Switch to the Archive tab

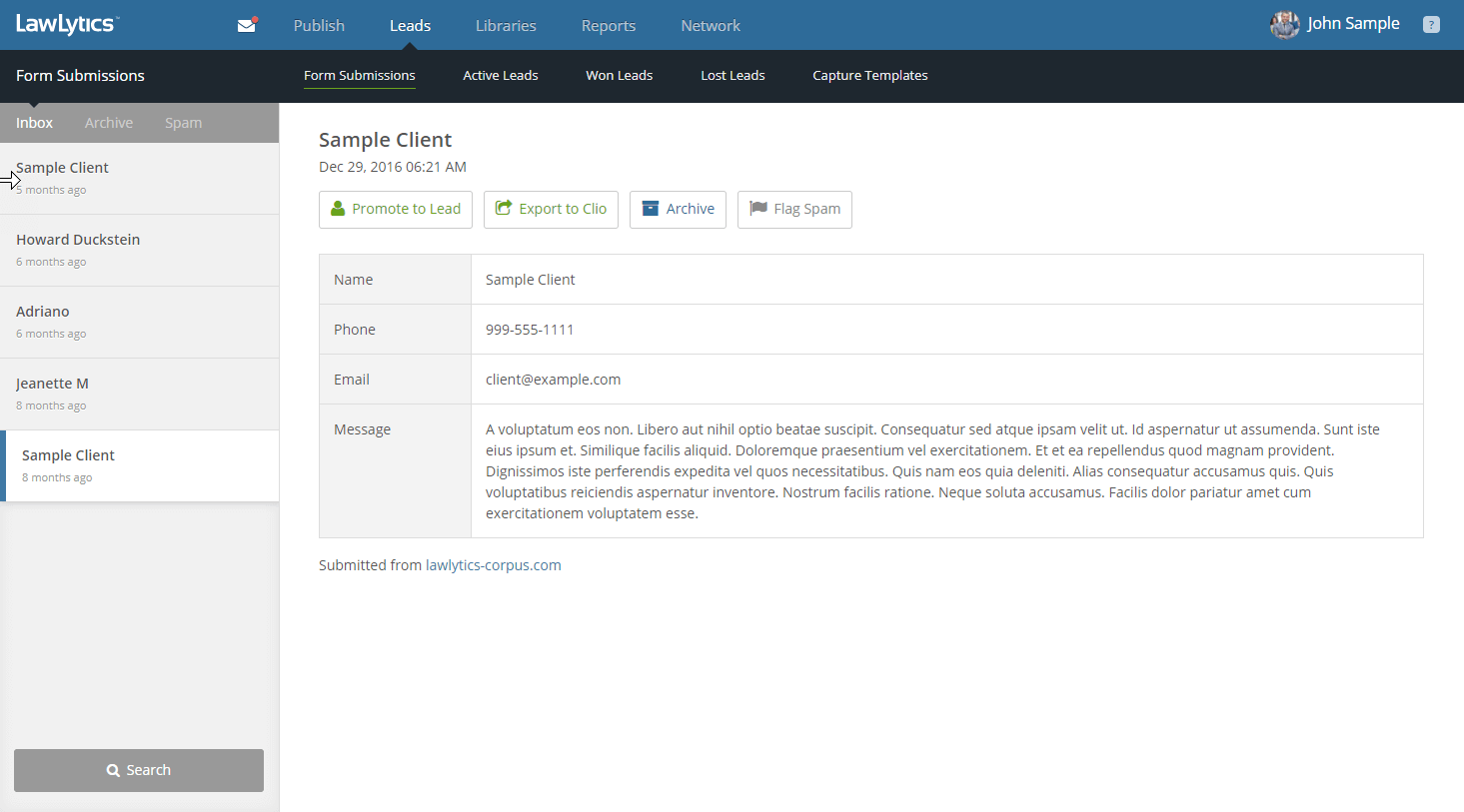click(109, 123)
